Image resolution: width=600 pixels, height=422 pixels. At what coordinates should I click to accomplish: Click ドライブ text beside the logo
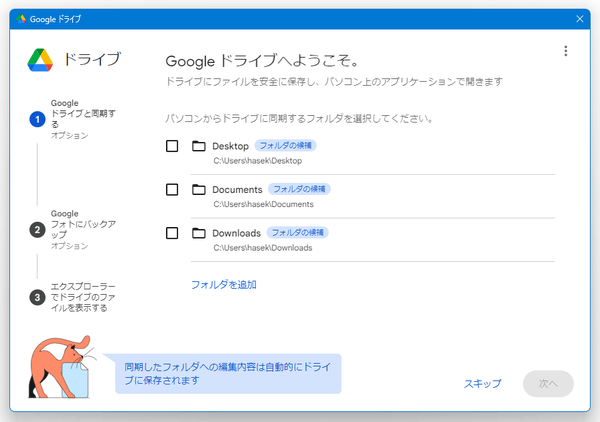click(92, 59)
